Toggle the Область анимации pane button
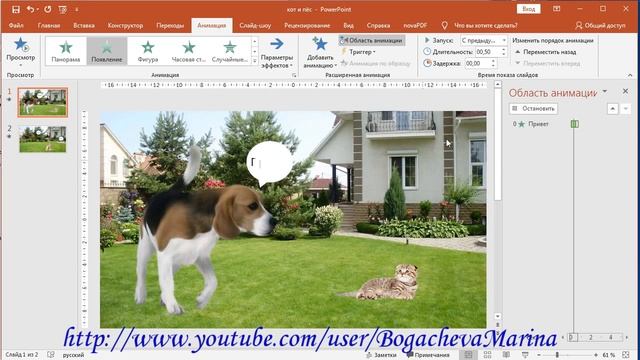The height and width of the screenshot is (360, 640). click(372, 40)
